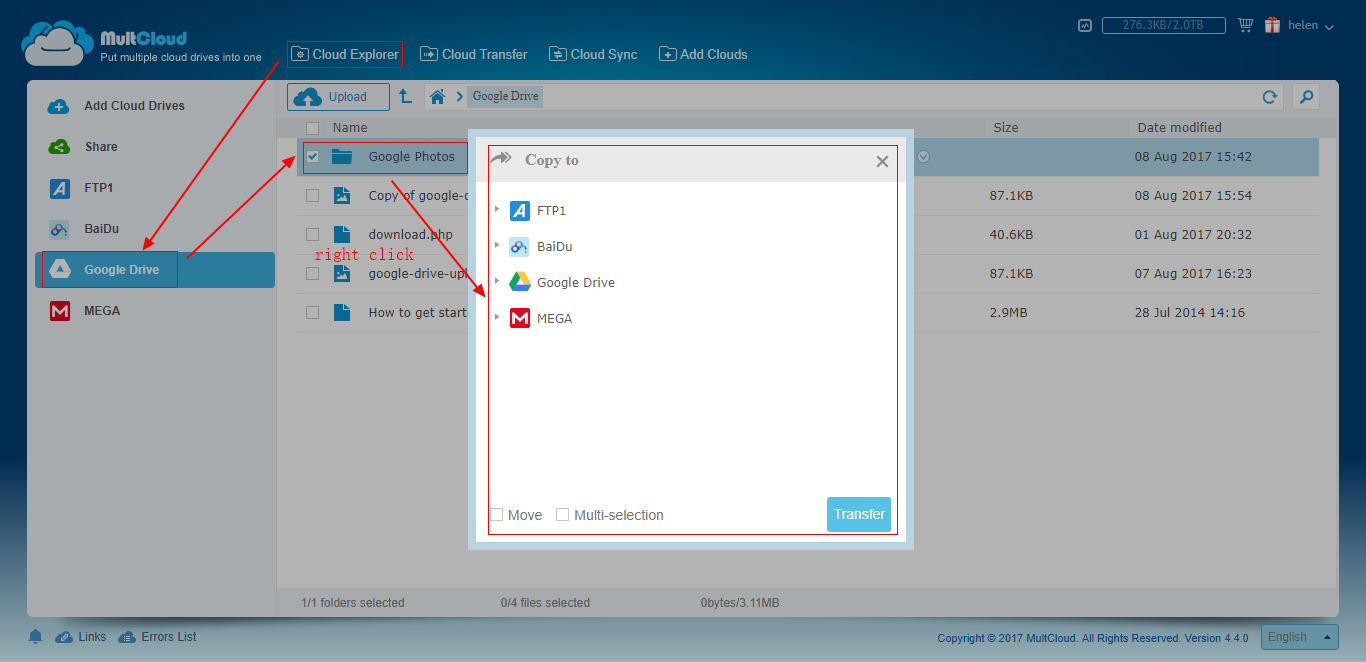Sort by Date modified column
Screen dimensions: 1366x662
[x=1179, y=128]
